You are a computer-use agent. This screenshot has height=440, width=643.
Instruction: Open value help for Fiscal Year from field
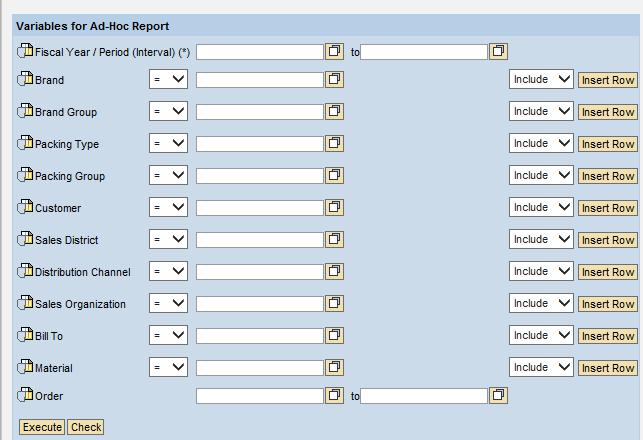coord(334,51)
